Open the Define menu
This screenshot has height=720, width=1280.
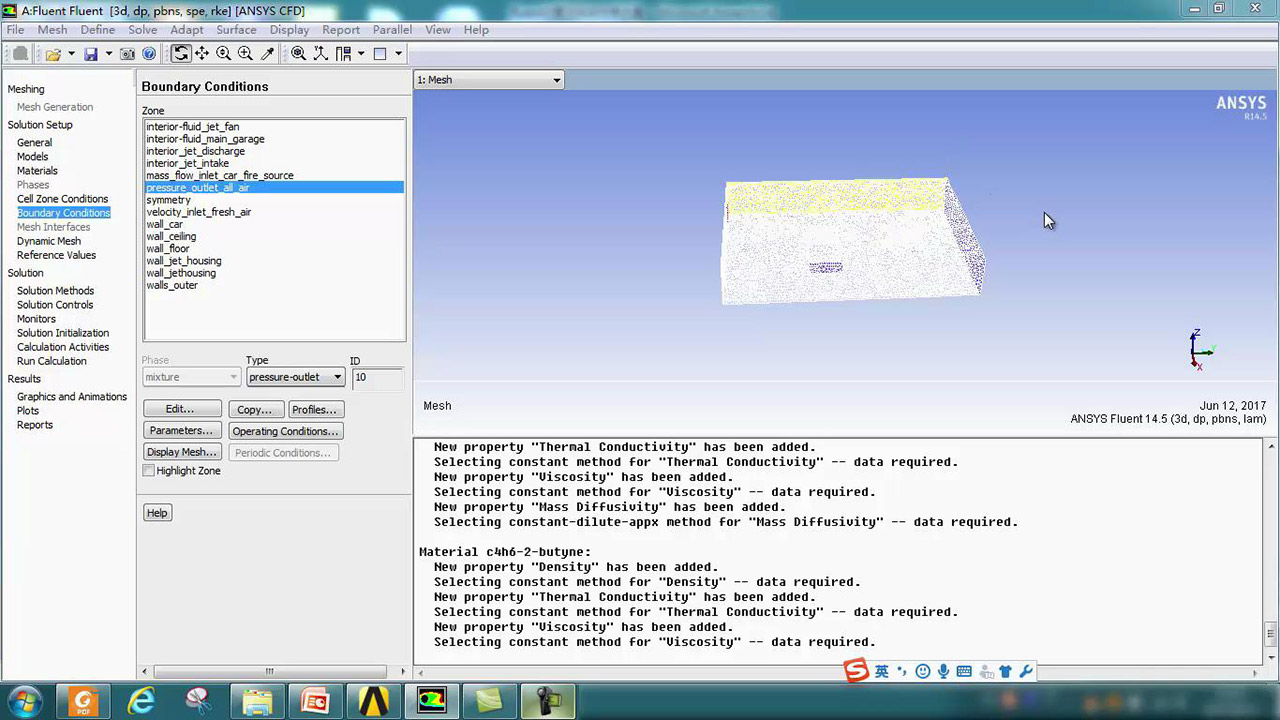[x=98, y=30]
